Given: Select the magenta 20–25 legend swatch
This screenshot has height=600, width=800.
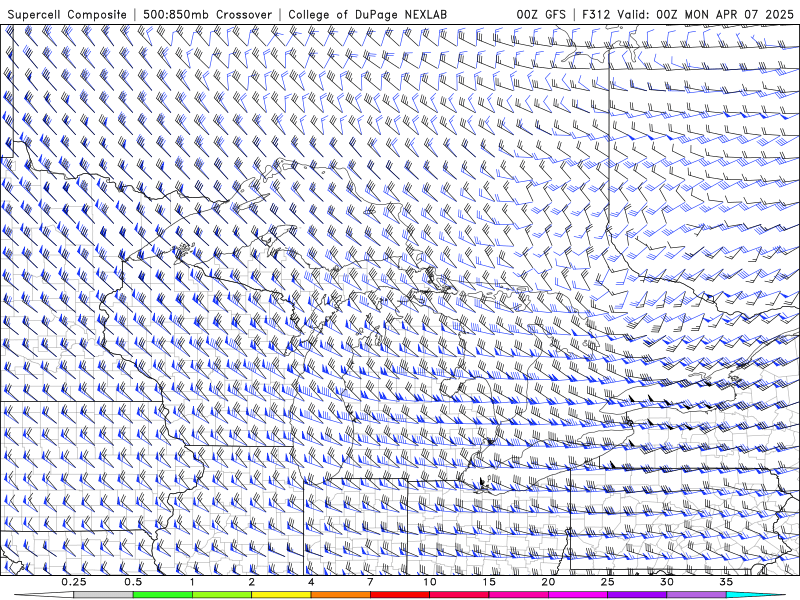Looking at the screenshot, I should (x=578, y=595).
